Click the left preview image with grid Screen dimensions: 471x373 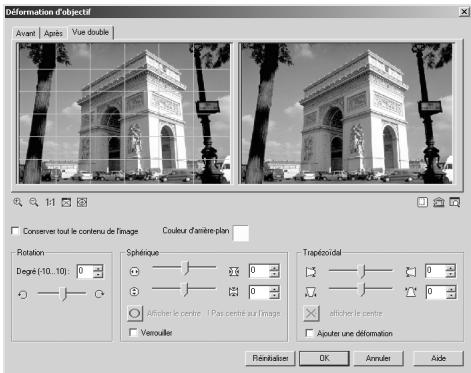click(124, 113)
